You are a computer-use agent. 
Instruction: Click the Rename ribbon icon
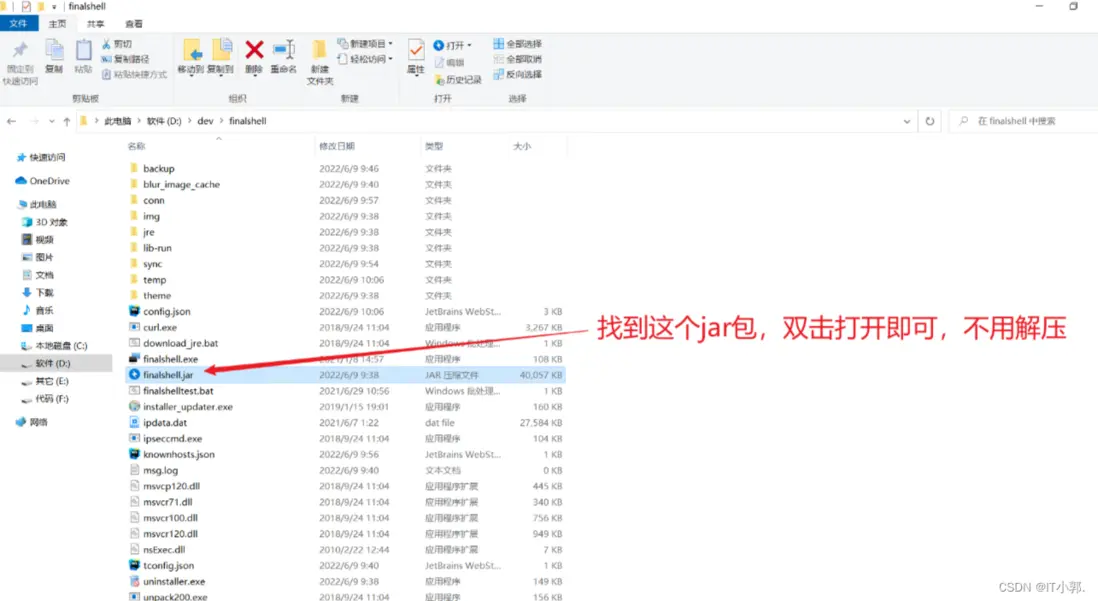click(x=284, y=50)
